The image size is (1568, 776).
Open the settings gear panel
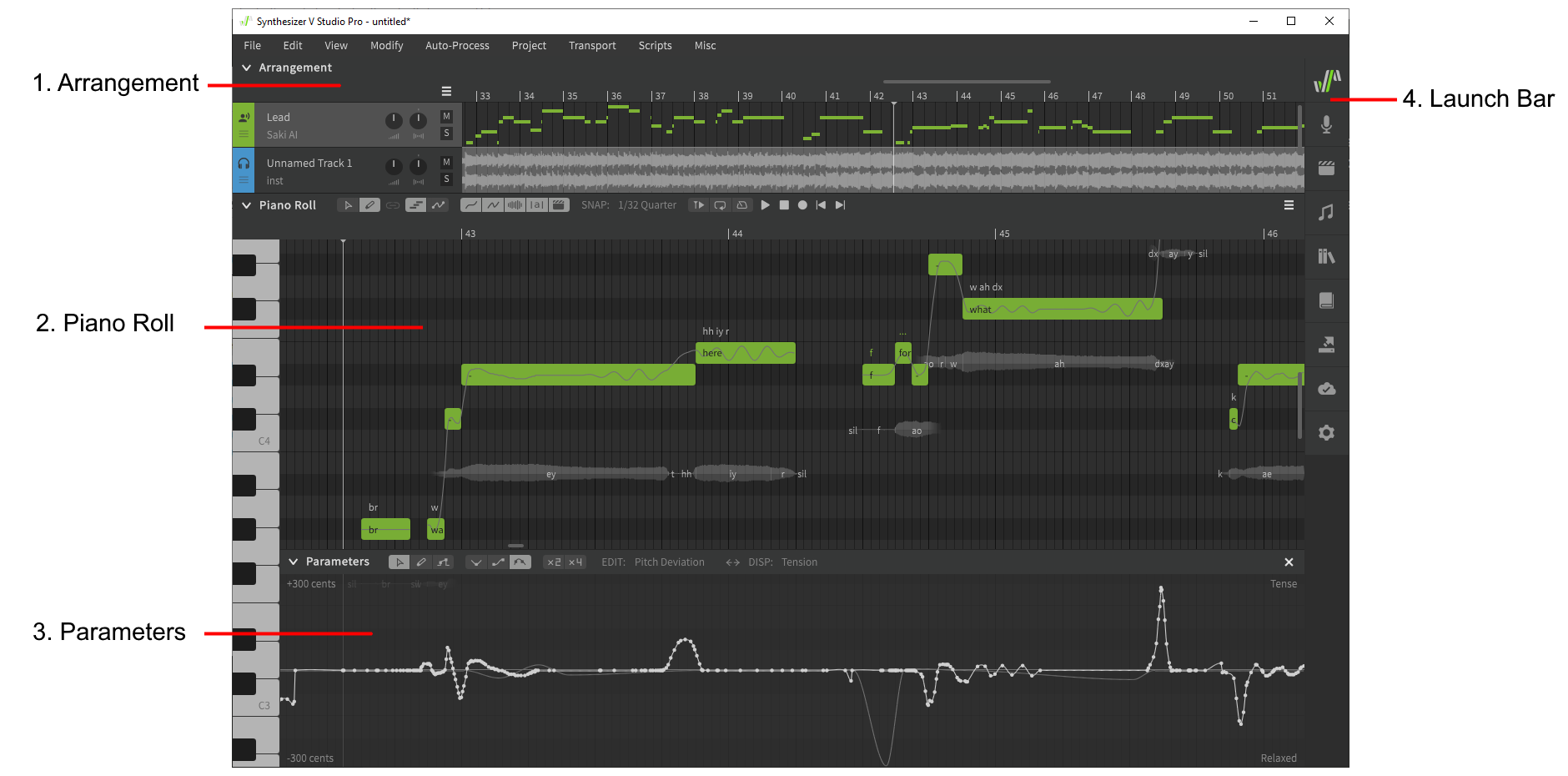(x=1326, y=433)
